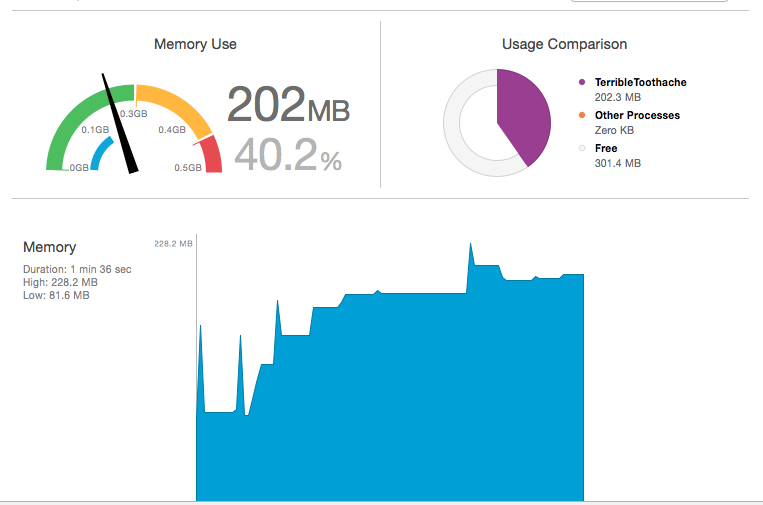Click the 301.4 MB free value
The image size is (763, 505).
click(x=618, y=163)
